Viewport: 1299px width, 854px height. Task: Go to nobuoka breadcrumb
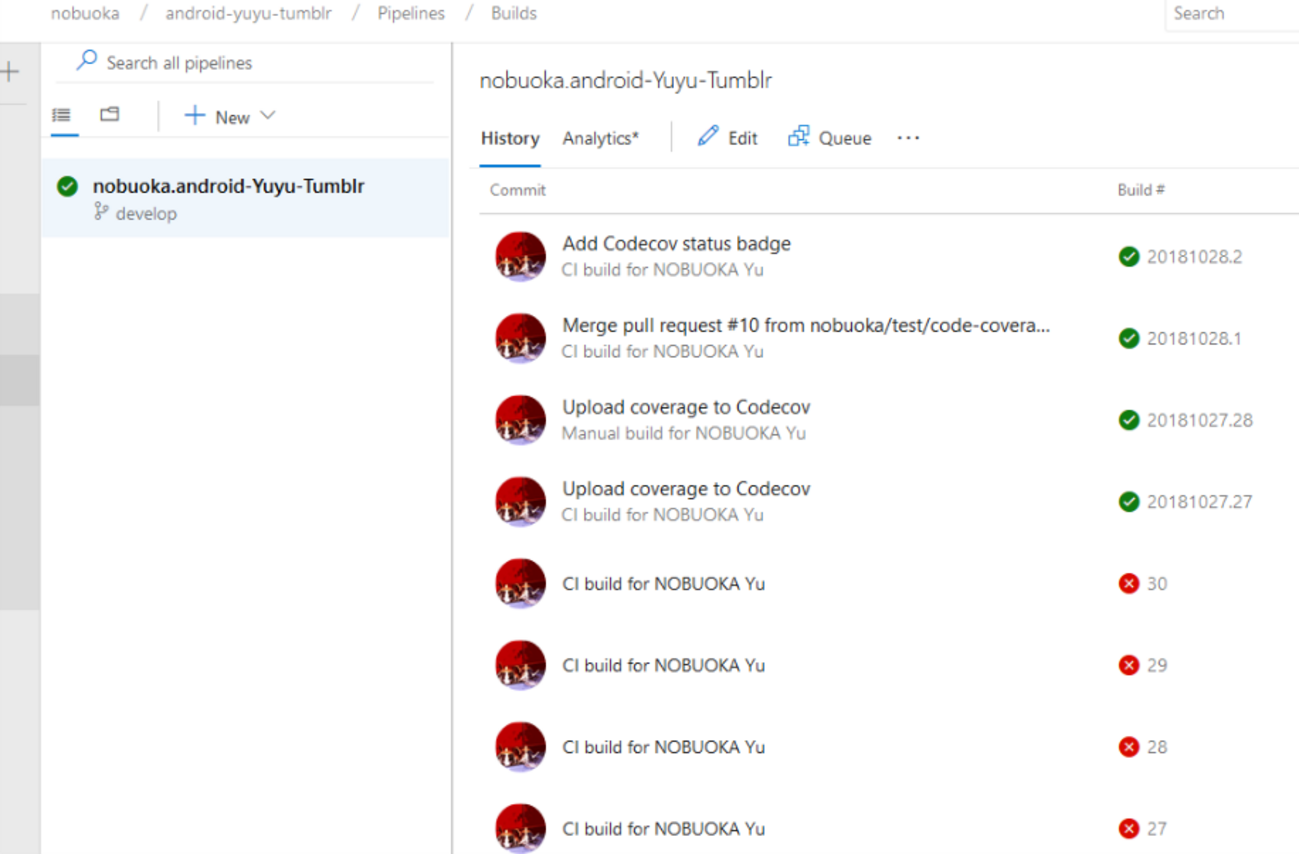85,13
